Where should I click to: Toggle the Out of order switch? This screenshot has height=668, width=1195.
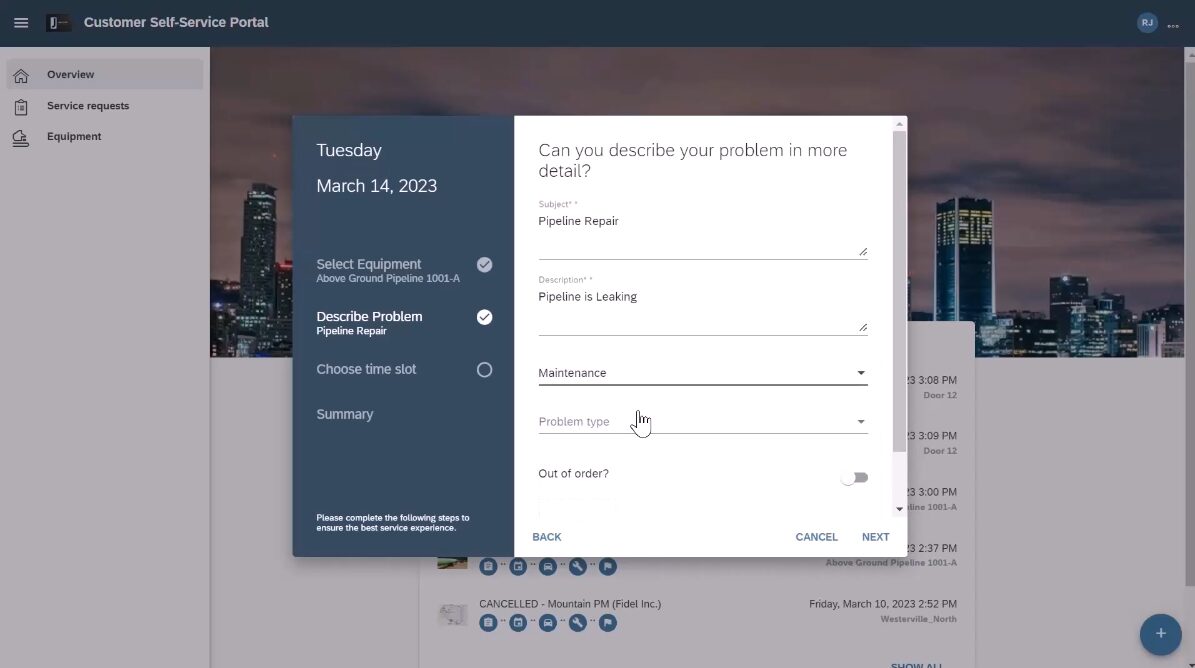point(854,478)
